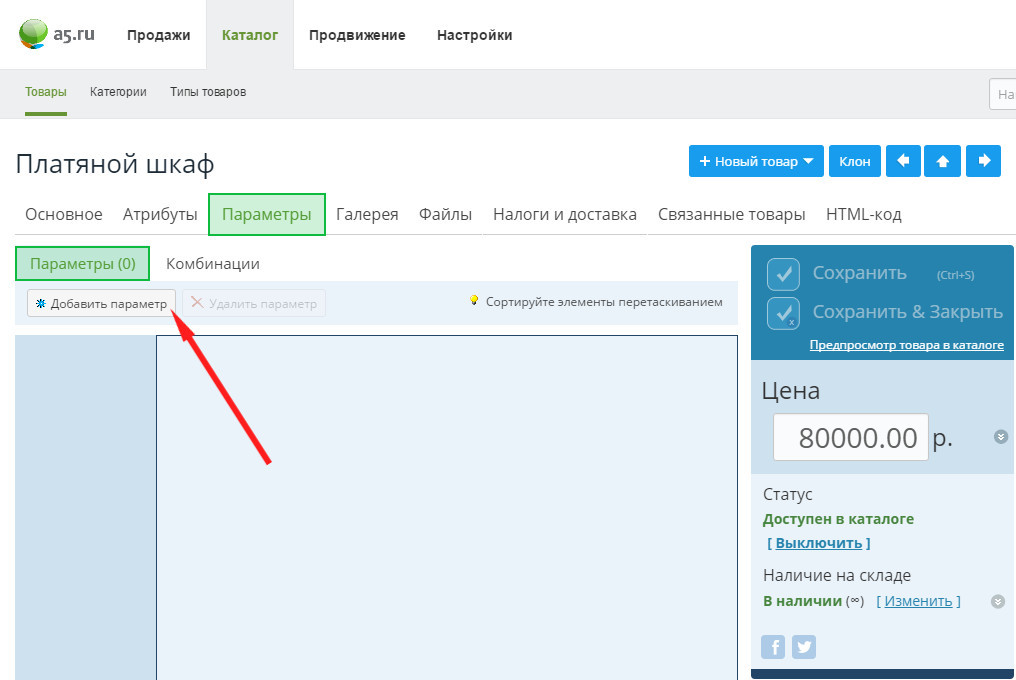Click Сохранить text label
The image size is (1016, 680).
click(x=859, y=273)
